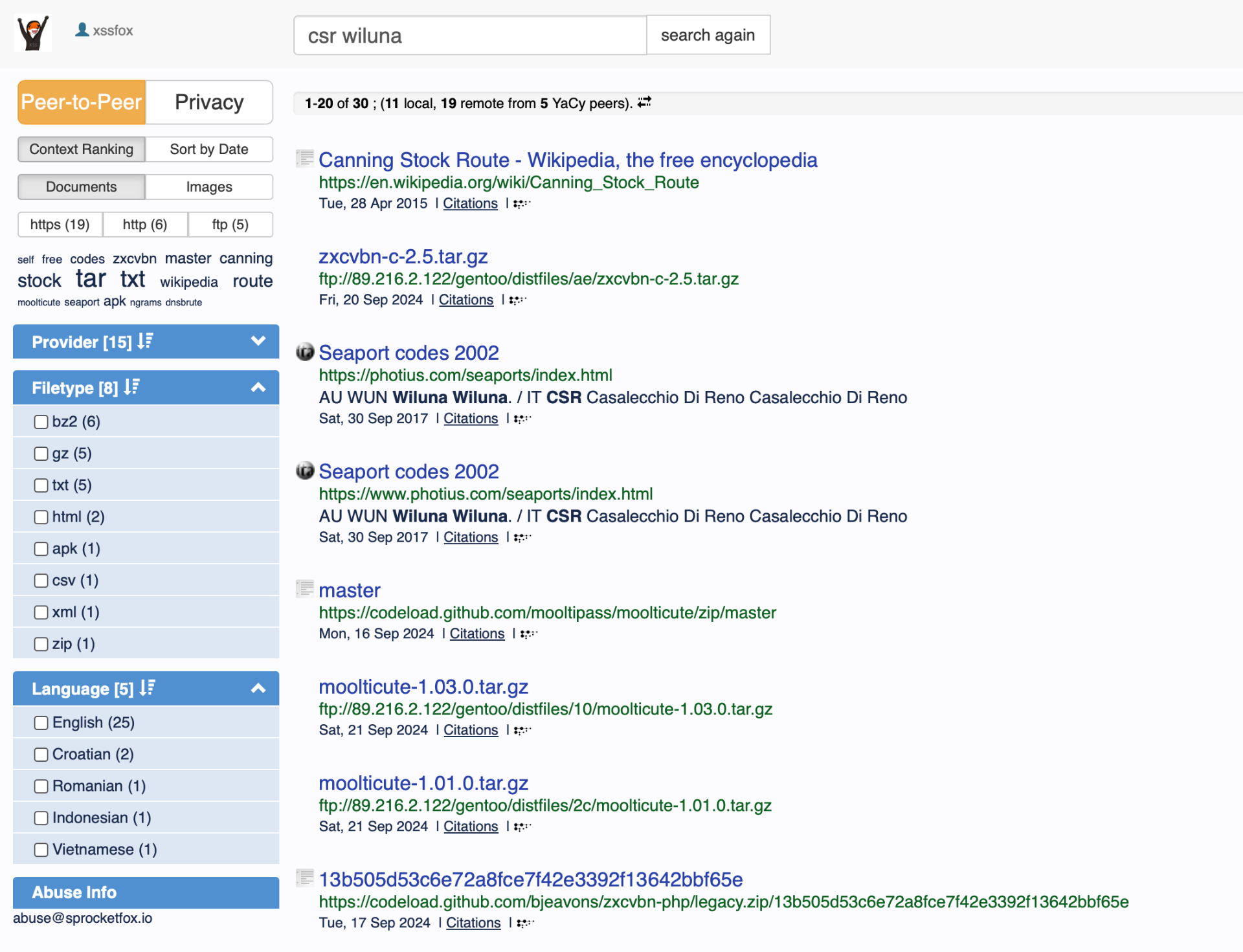The height and width of the screenshot is (952, 1243).
Task: Switch to the Privacy tab
Action: click(208, 102)
